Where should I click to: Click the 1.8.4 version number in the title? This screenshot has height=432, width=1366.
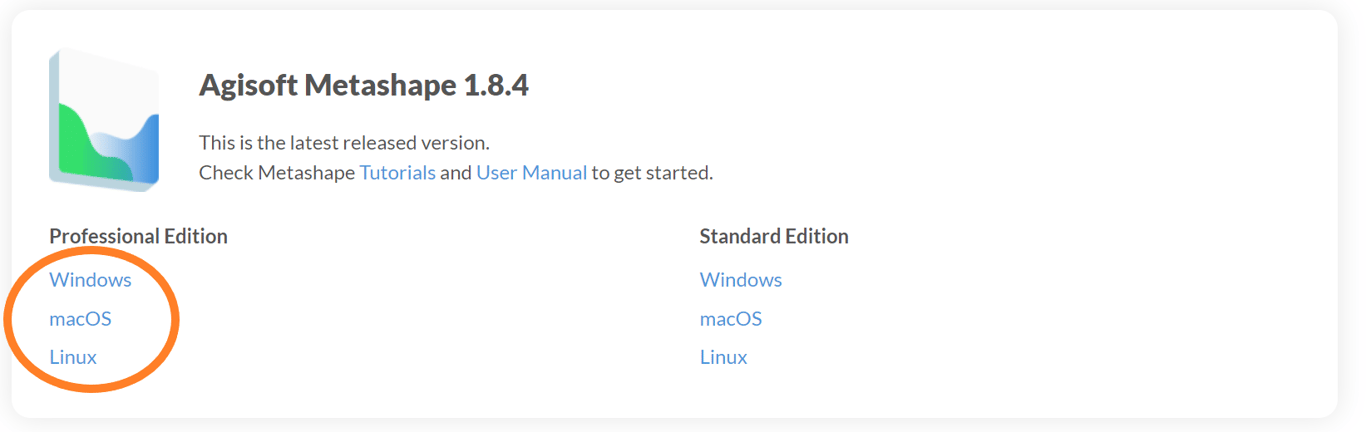495,86
